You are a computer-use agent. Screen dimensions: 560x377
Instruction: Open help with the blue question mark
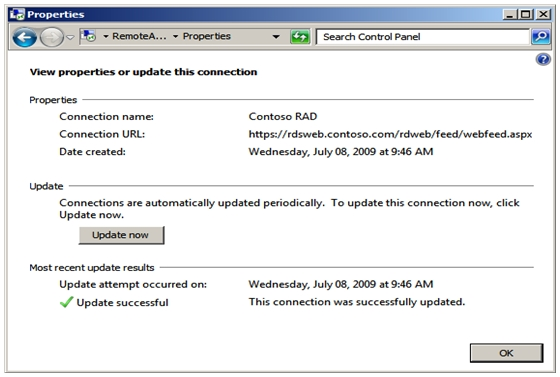coord(543,59)
